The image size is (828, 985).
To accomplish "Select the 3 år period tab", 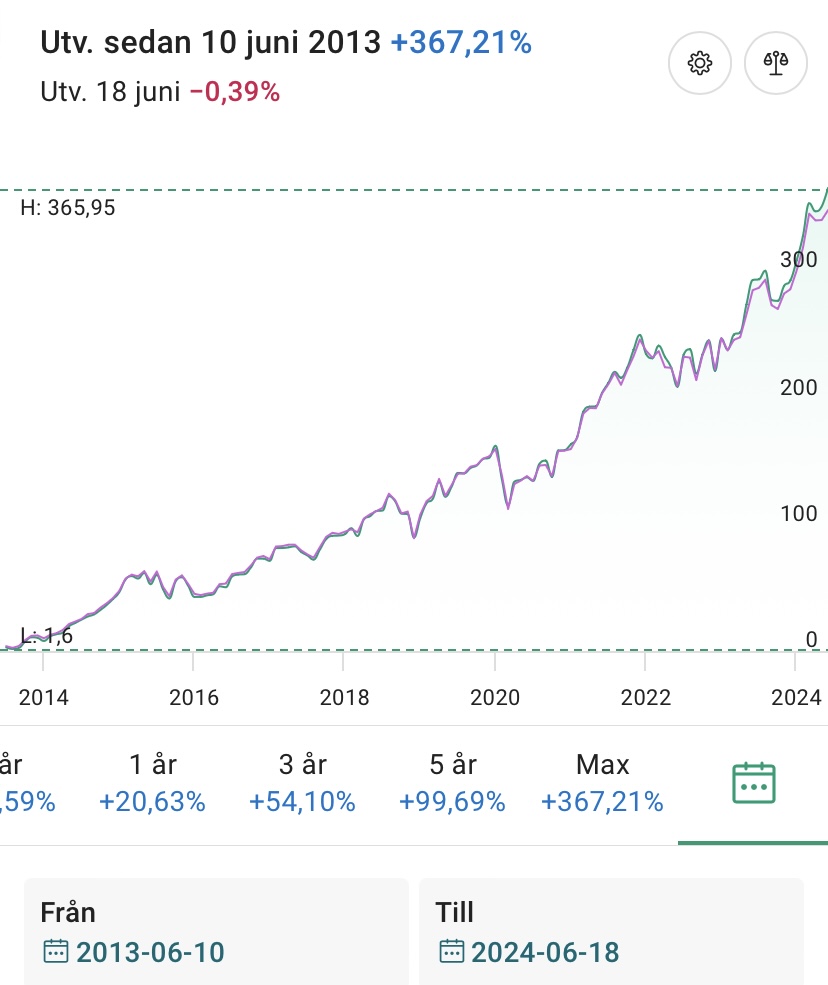I will (303, 783).
